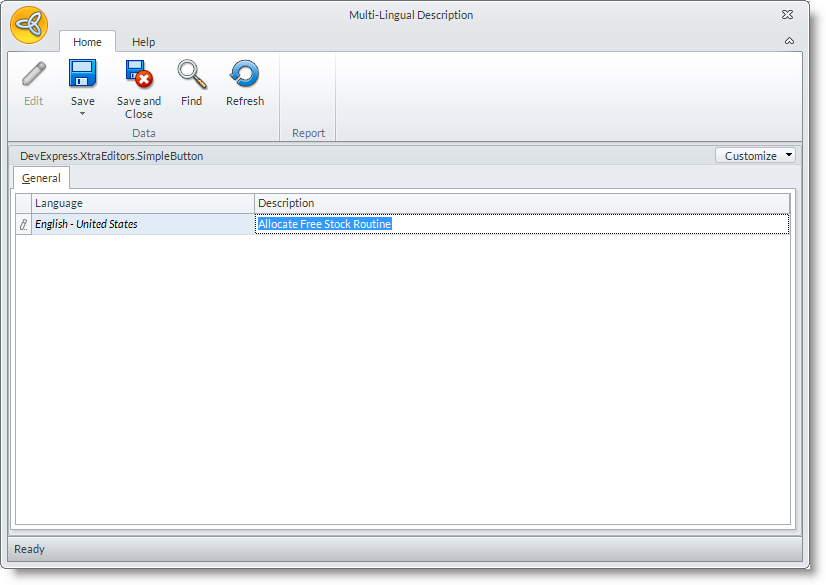Image resolution: width=826 pixels, height=585 pixels.
Task: Click the Report group label
Action: click(308, 133)
